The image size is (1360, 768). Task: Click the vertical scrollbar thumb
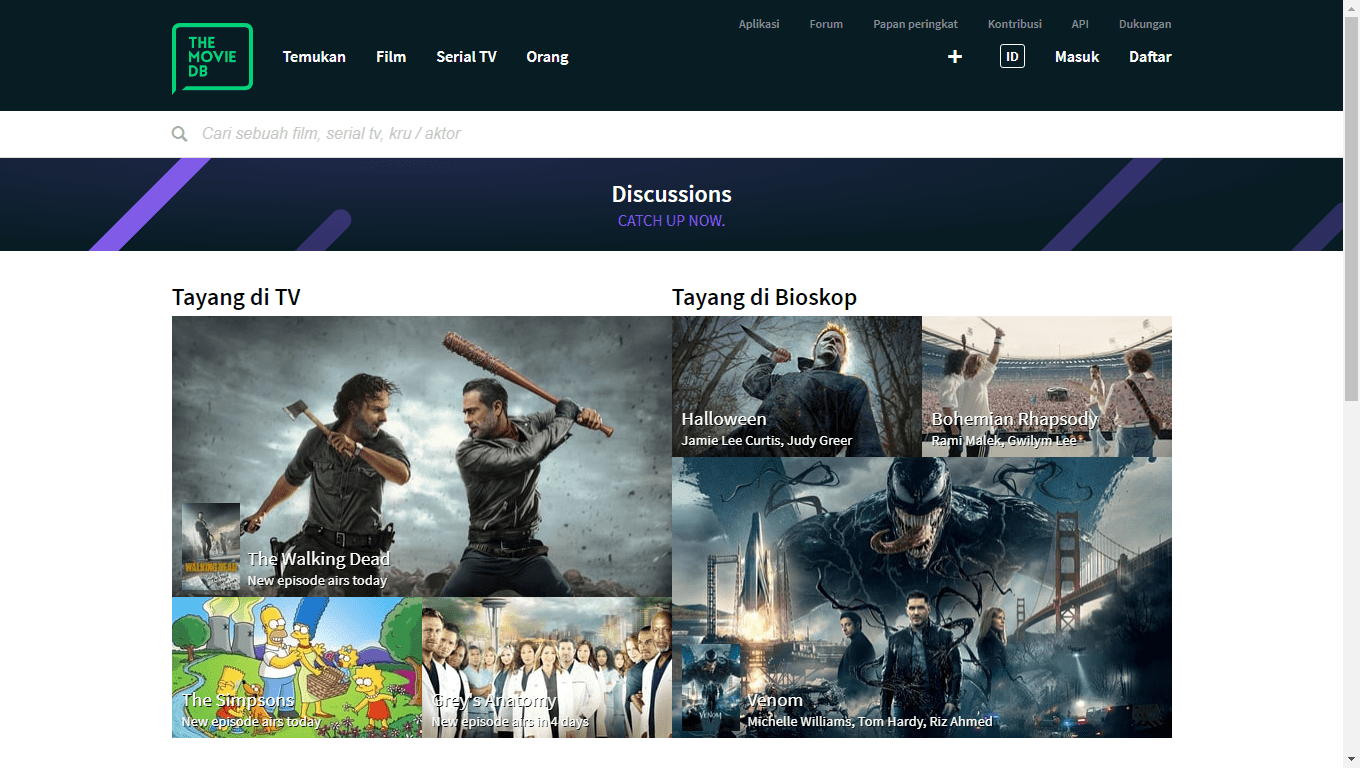coord(1351,210)
